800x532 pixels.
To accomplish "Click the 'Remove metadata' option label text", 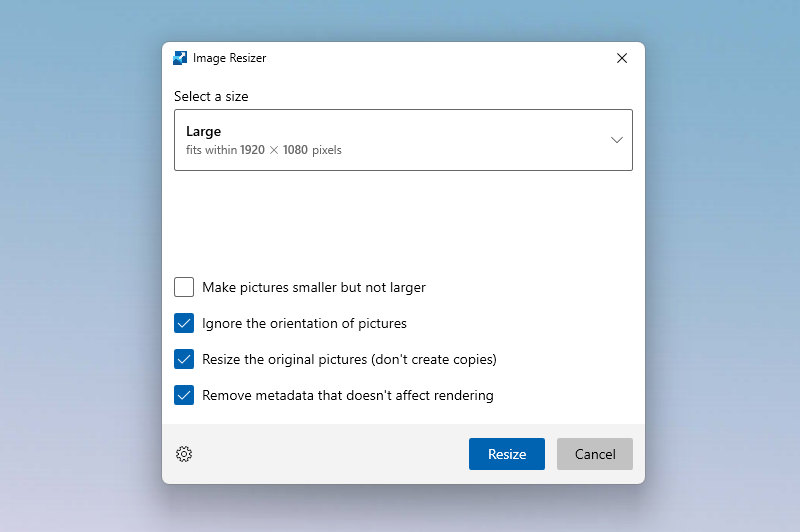I will 347,395.
